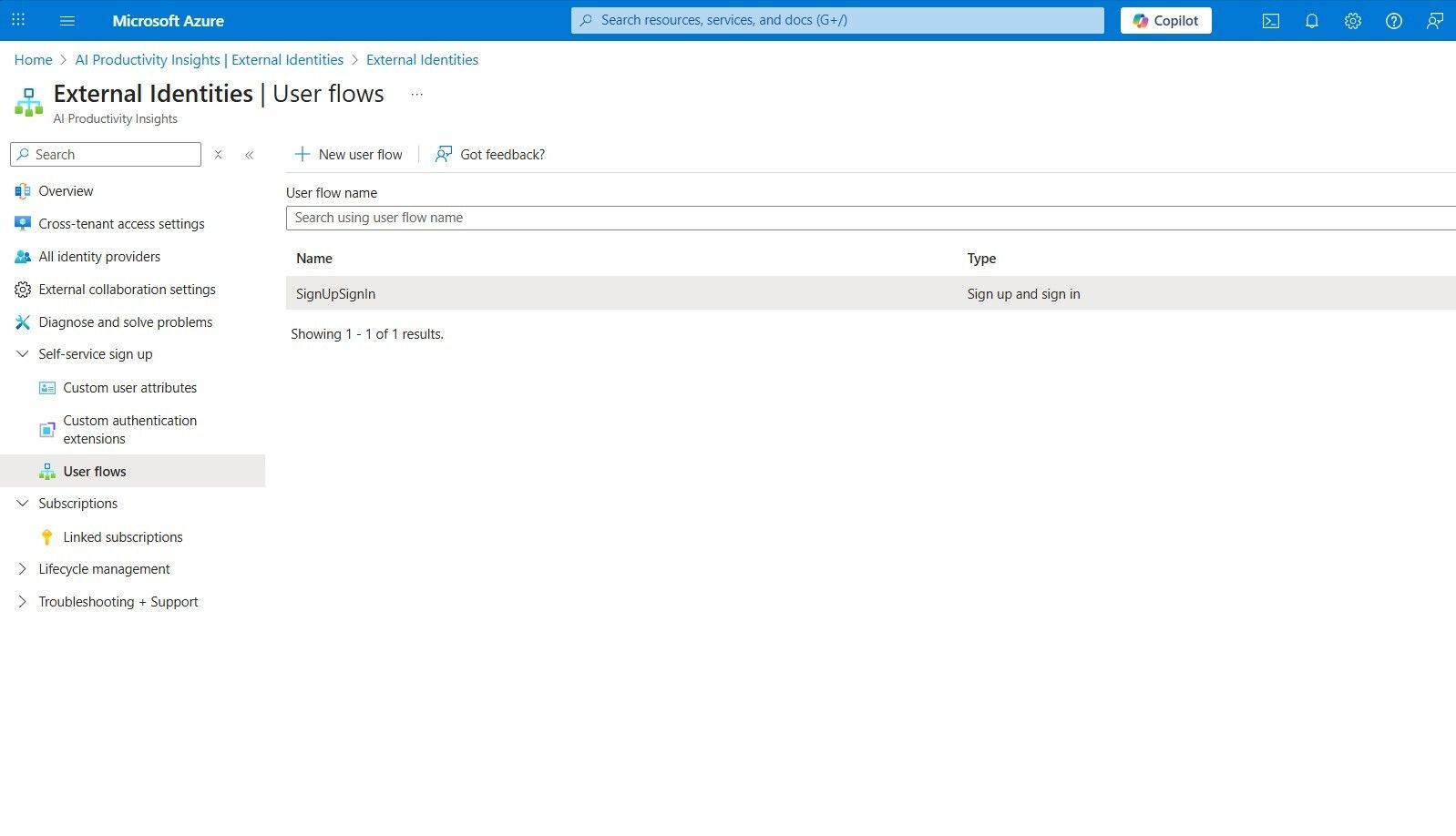Open the Copilot button
The width and height of the screenshot is (1456, 836).
tap(1165, 21)
